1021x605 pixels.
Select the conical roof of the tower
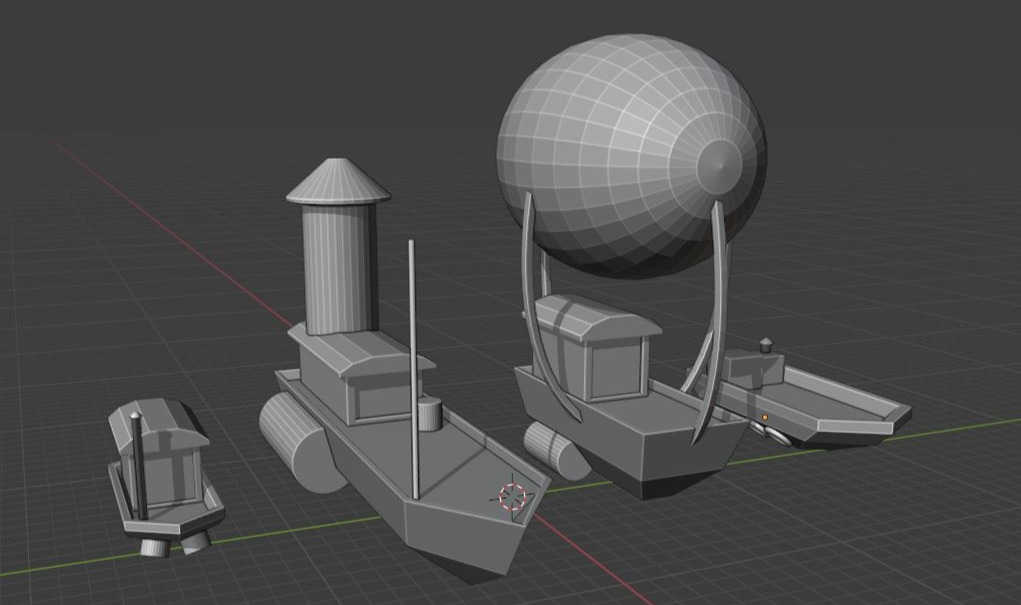[x=338, y=182]
